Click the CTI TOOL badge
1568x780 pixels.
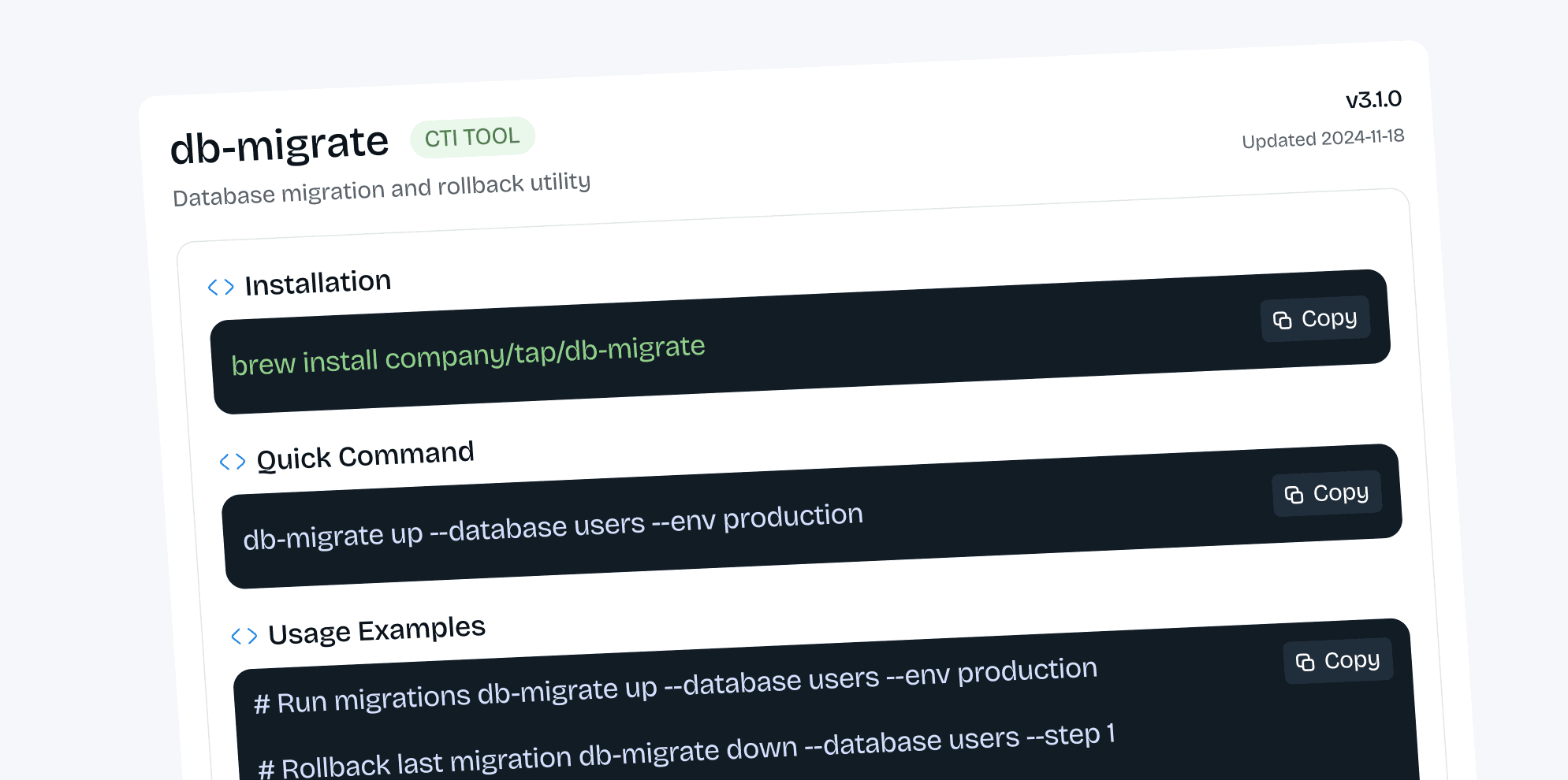point(472,137)
